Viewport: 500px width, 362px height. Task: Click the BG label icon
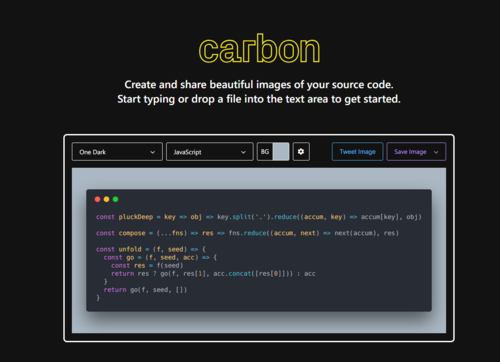[265, 152]
